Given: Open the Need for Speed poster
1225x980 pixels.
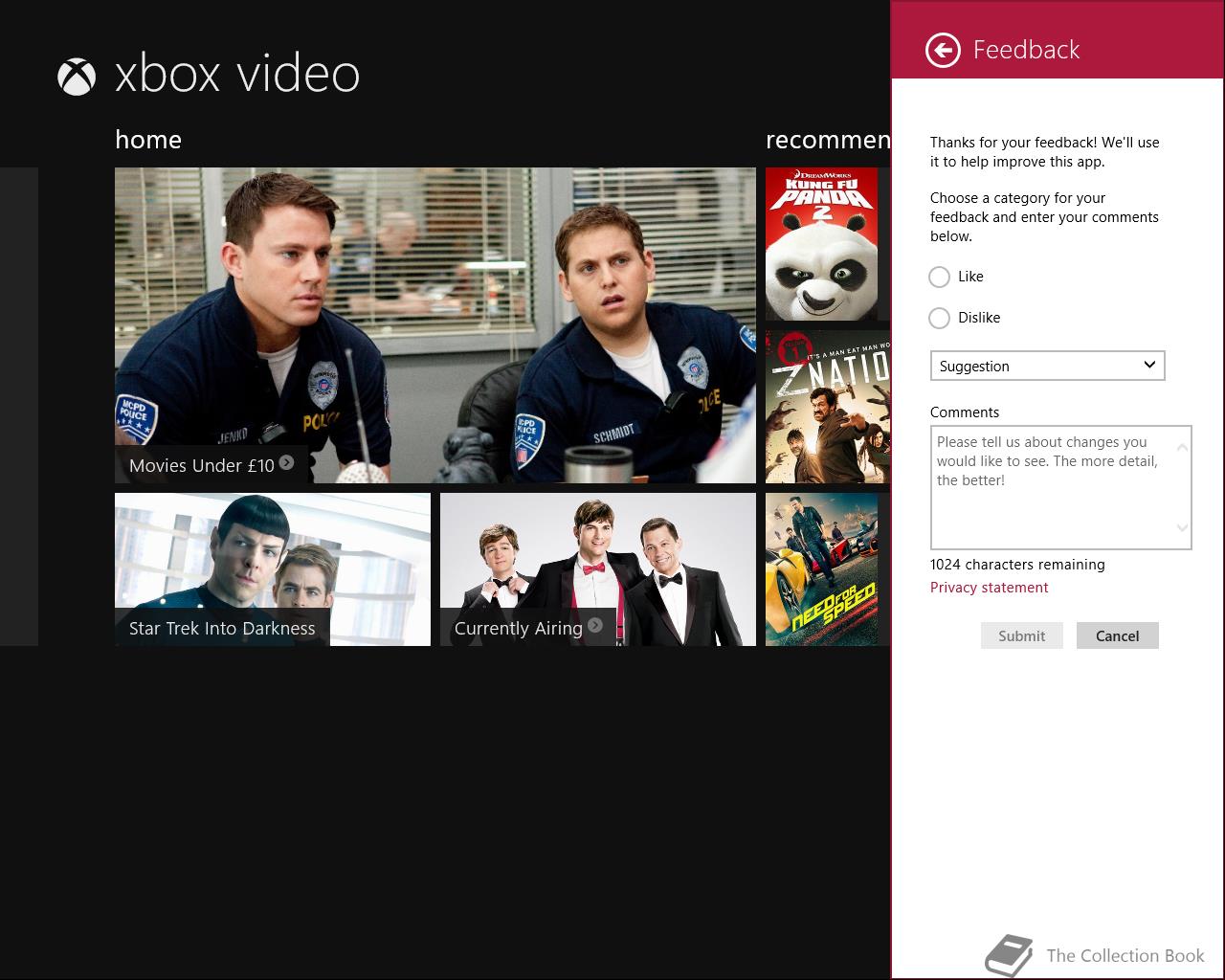Looking at the screenshot, I should pos(821,569).
